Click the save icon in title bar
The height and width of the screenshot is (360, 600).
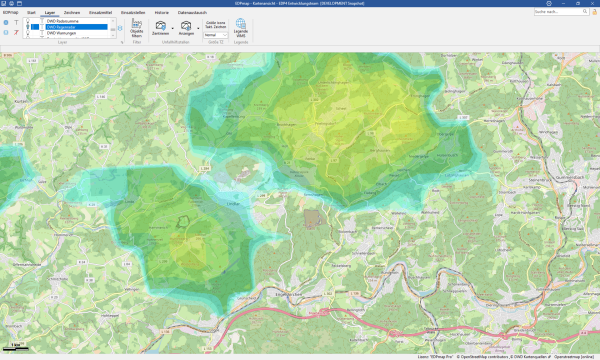click(x=4, y=3)
